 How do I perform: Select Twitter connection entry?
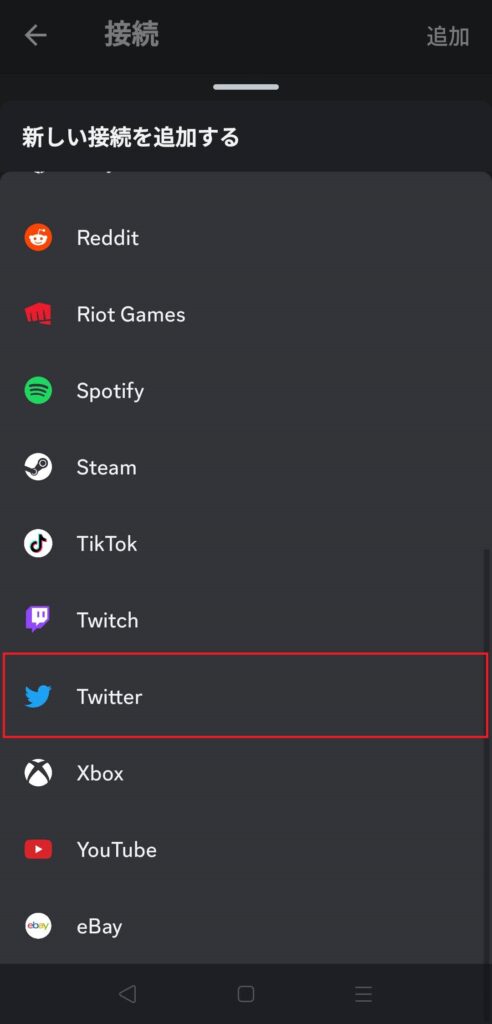(246, 696)
